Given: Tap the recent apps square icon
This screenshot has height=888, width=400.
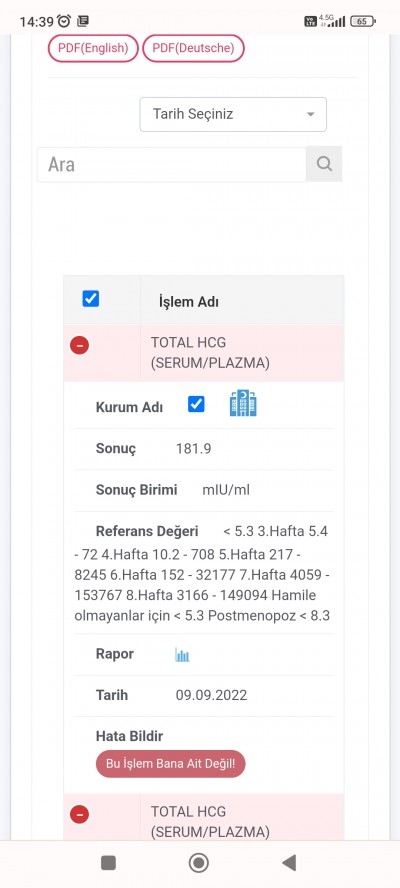Looking at the screenshot, I should [108, 863].
